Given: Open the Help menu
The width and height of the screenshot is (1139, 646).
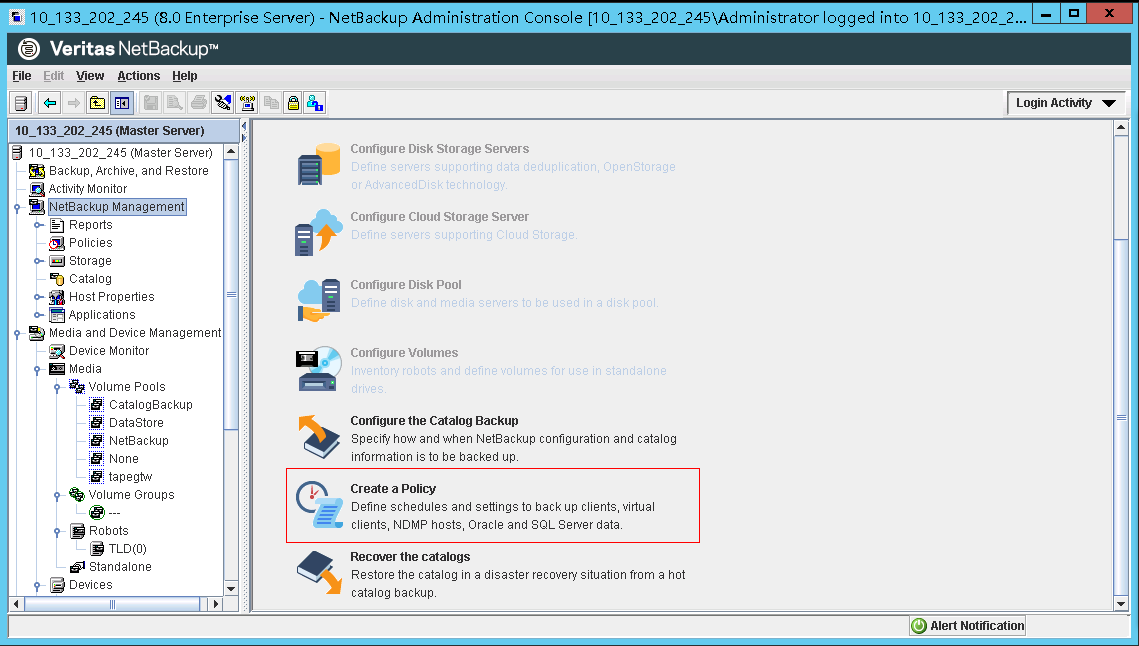Looking at the screenshot, I should pos(185,75).
